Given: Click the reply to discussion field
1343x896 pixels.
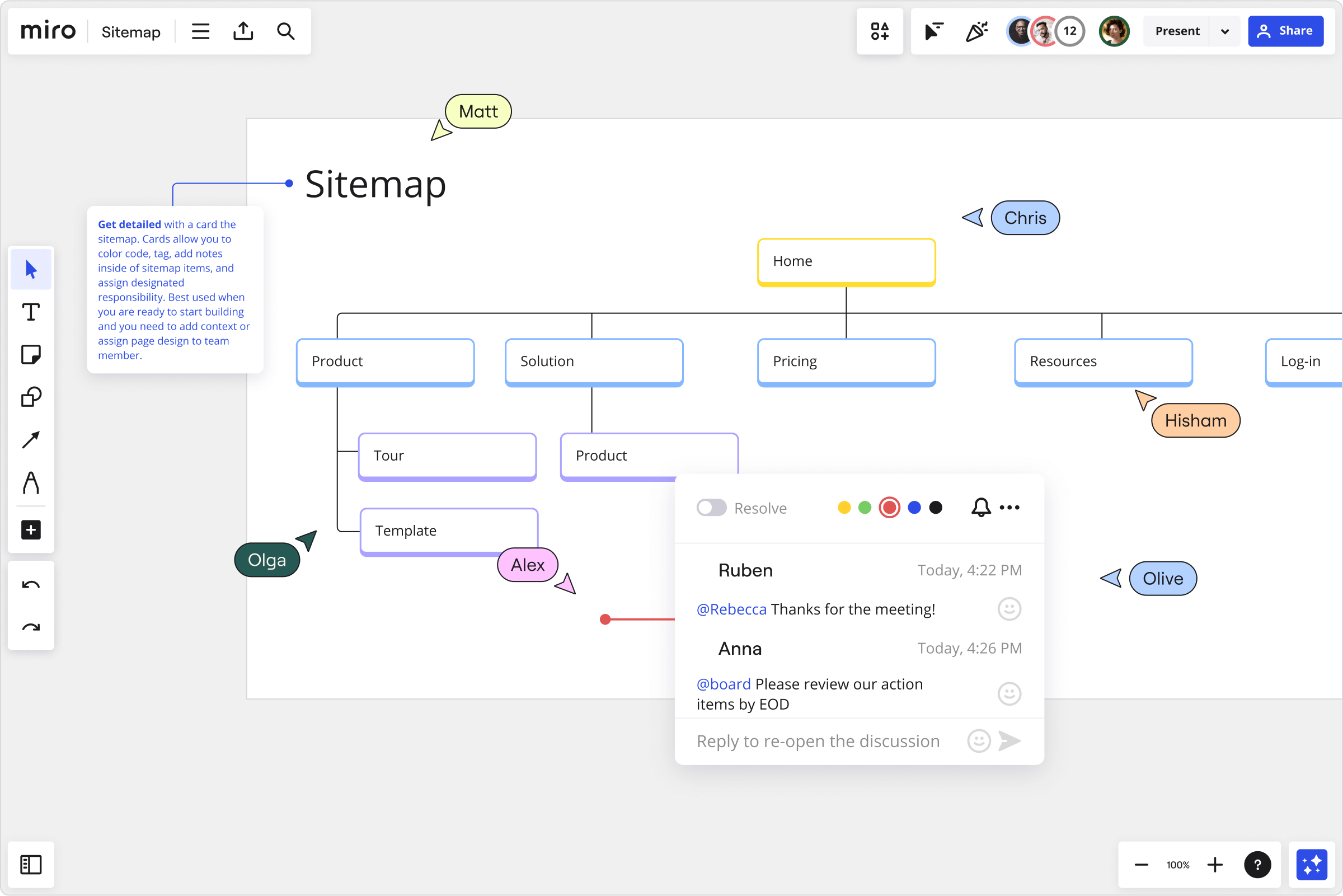Looking at the screenshot, I should (x=818, y=741).
